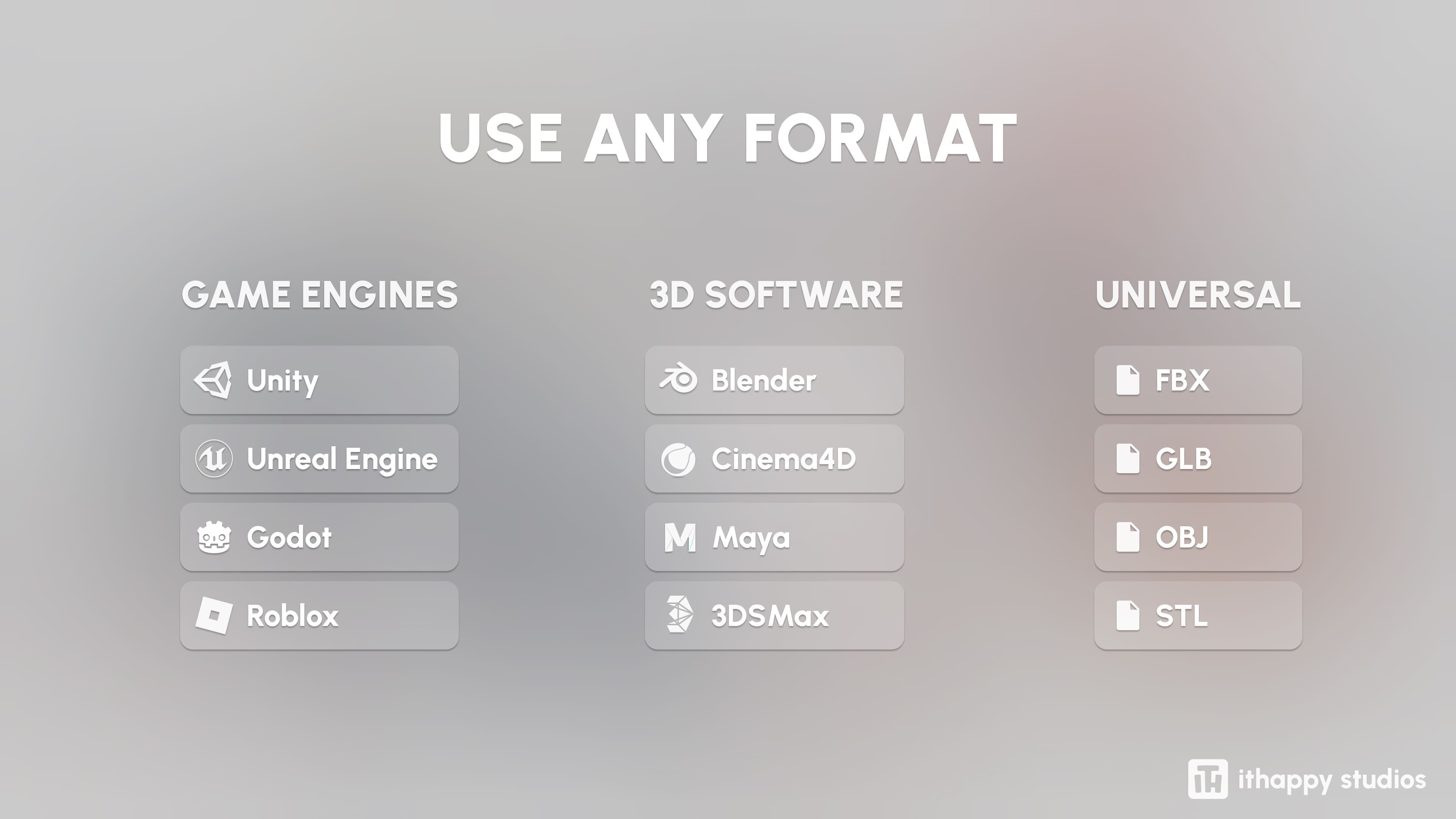
Task: Click the Maya M logo icon
Action: (x=679, y=537)
